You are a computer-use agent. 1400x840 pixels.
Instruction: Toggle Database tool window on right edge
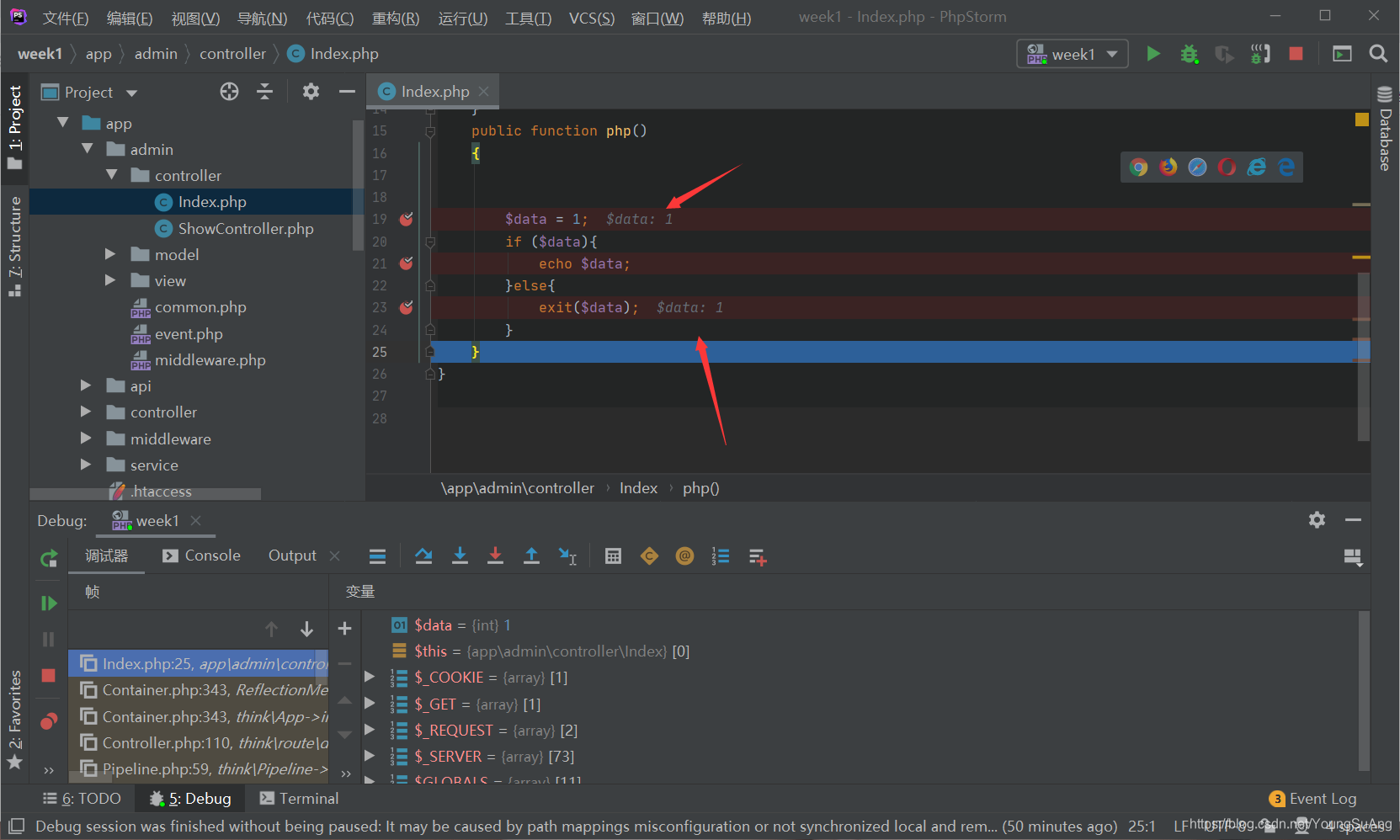pyautogui.click(x=1385, y=127)
